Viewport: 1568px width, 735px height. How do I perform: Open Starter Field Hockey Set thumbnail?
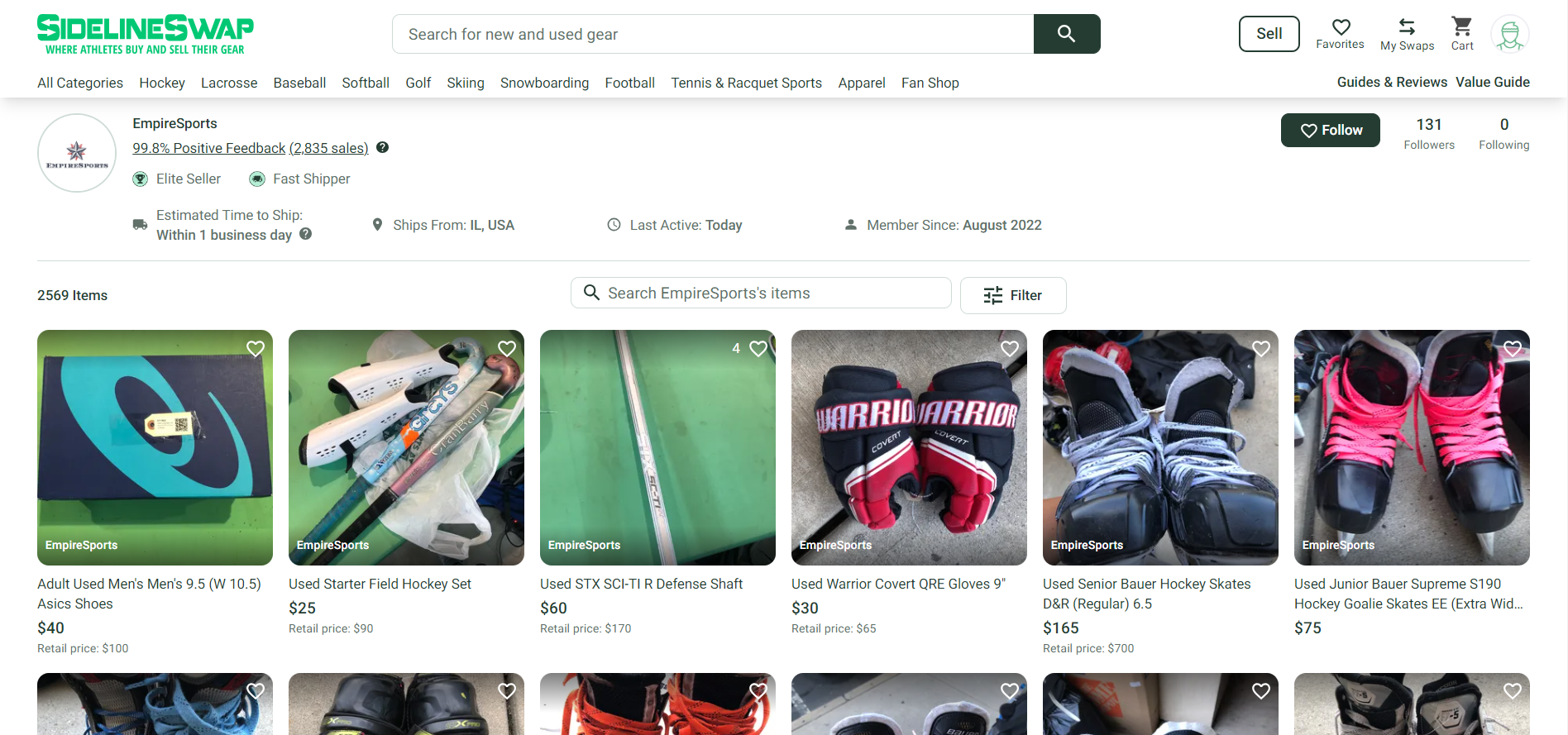(x=406, y=447)
